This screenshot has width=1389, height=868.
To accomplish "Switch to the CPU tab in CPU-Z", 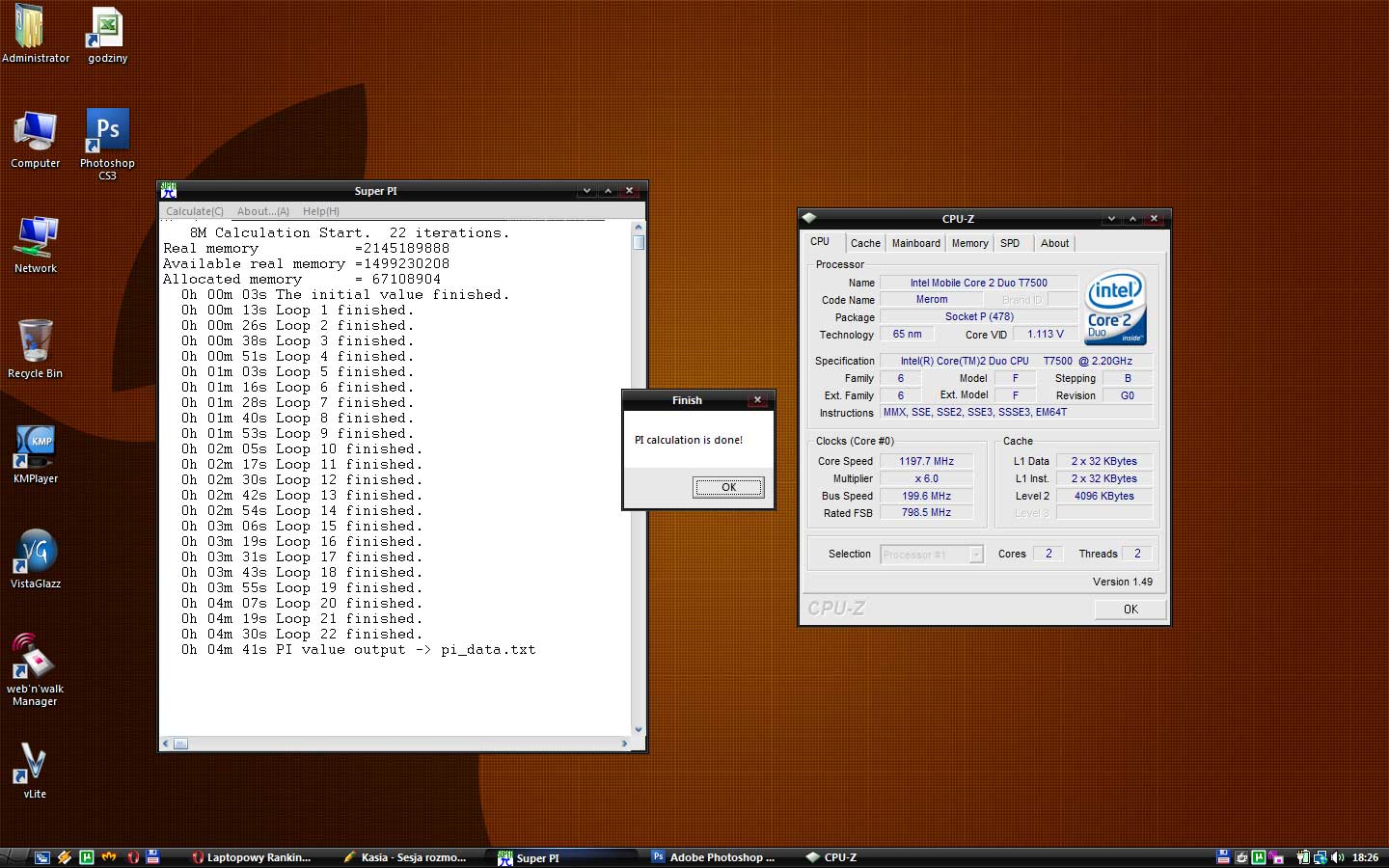I will [820, 242].
